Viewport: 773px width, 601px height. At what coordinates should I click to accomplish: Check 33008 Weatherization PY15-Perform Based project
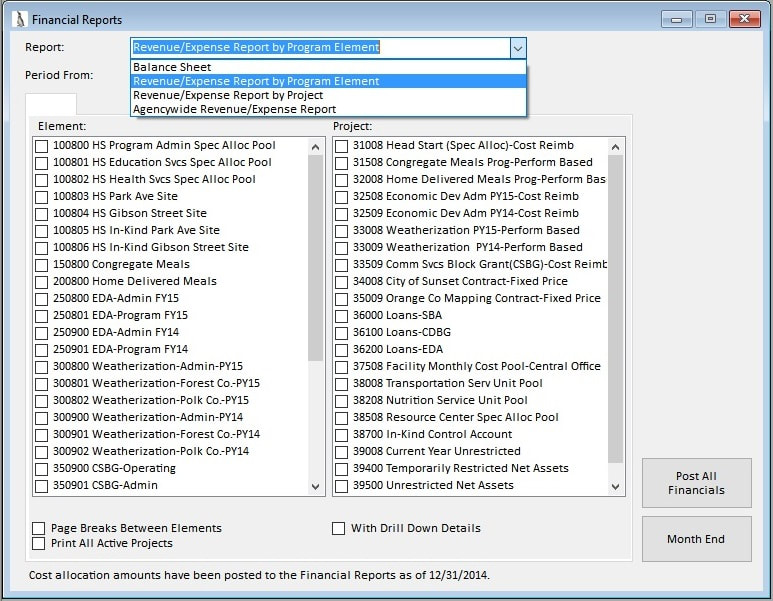(341, 231)
